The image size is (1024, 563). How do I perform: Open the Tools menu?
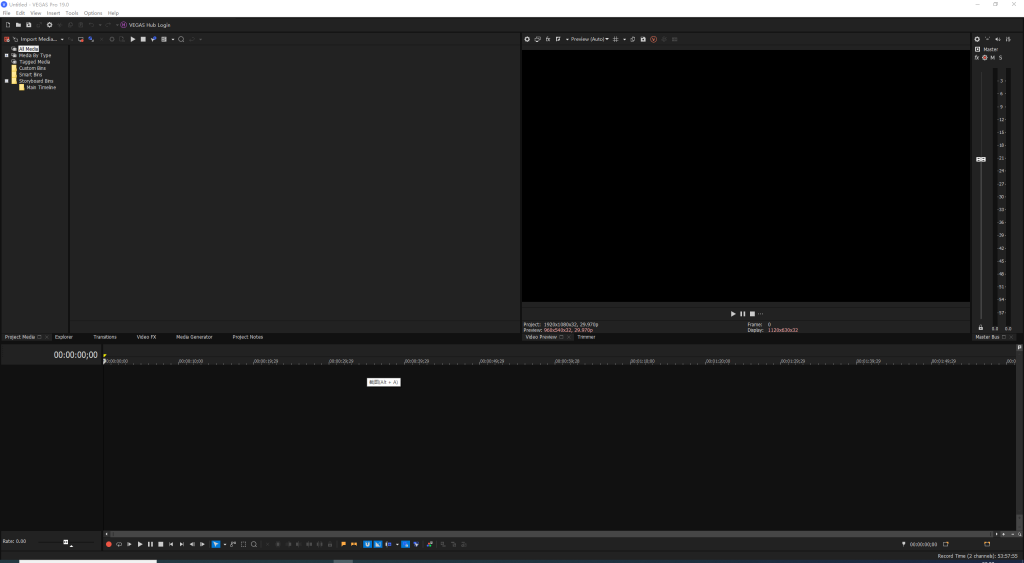tap(72, 13)
